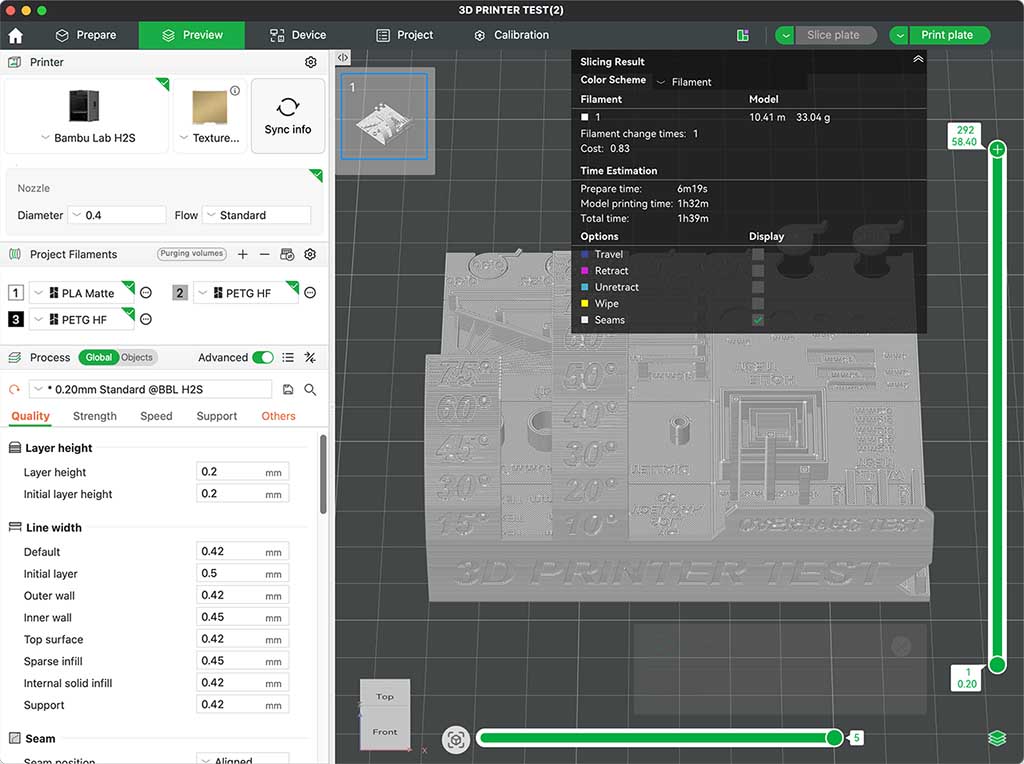1024x764 pixels.
Task: Enable Unretract display checkbox
Action: (758, 287)
